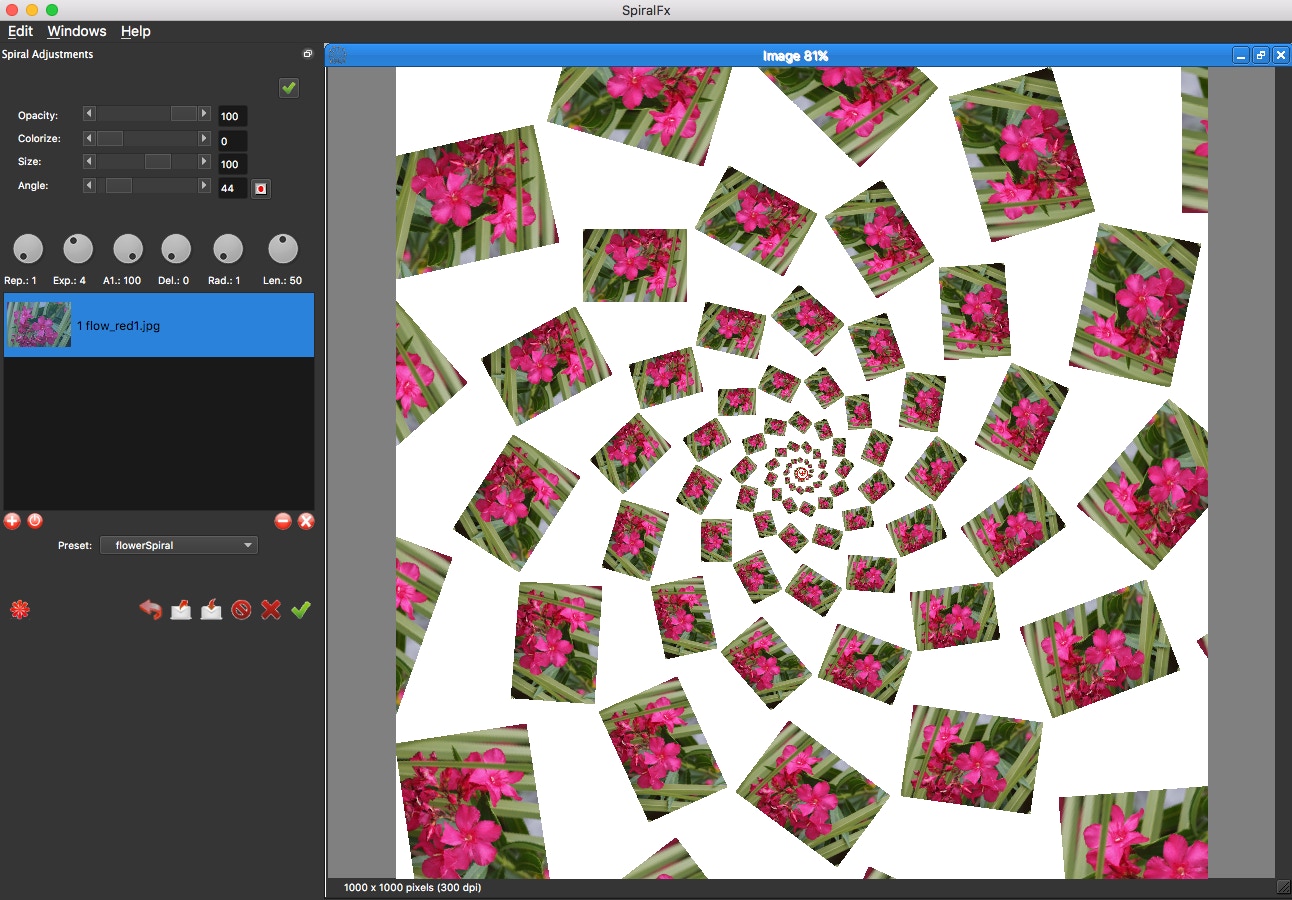Remove item with the red minus button

283,521
